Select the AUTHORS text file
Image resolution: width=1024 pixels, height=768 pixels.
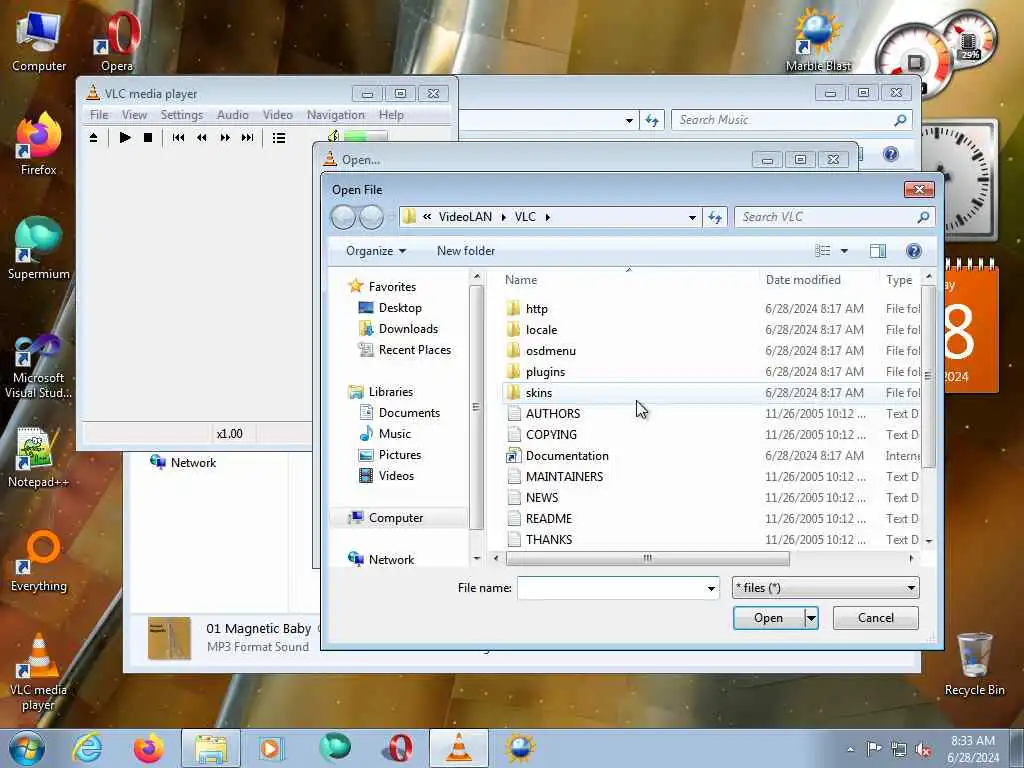point(552,414)
